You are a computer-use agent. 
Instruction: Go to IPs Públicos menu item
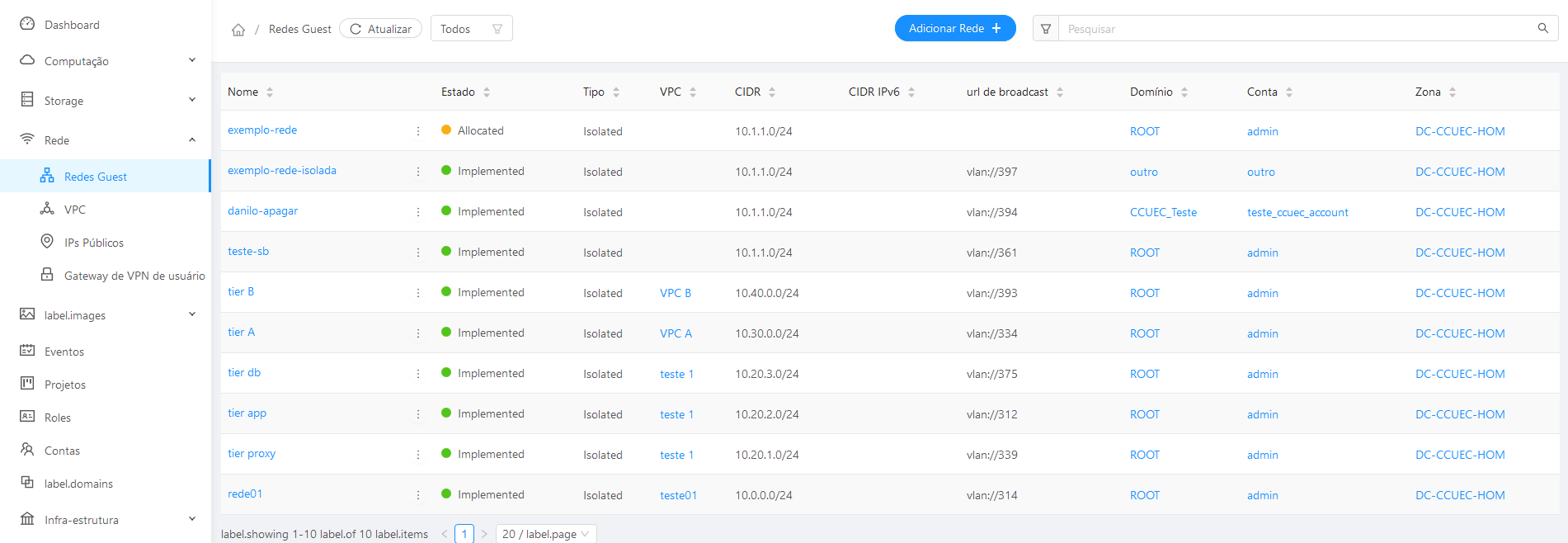coord(93,243)
